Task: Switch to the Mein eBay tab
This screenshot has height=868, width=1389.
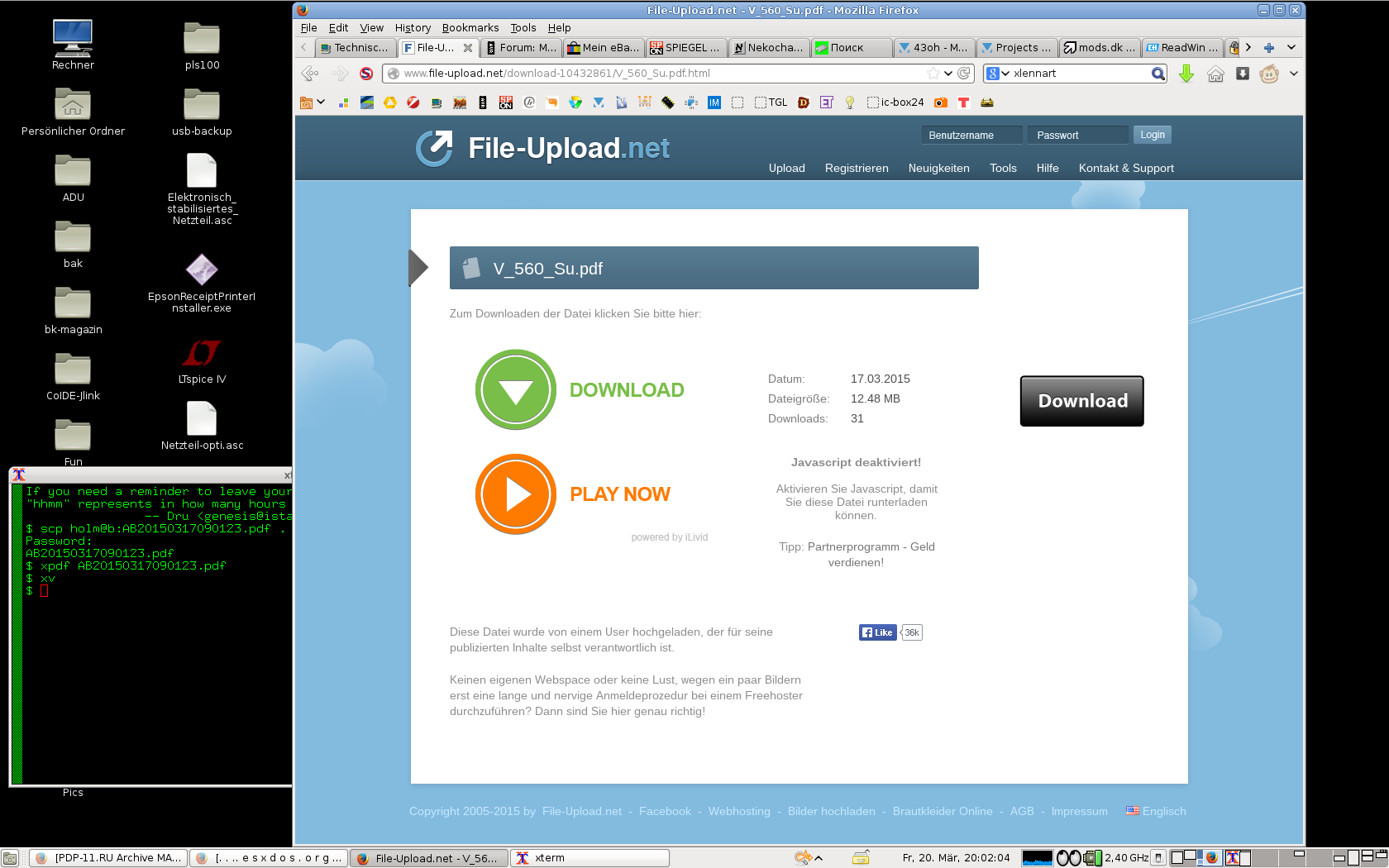Action: (x=604, y=48)
